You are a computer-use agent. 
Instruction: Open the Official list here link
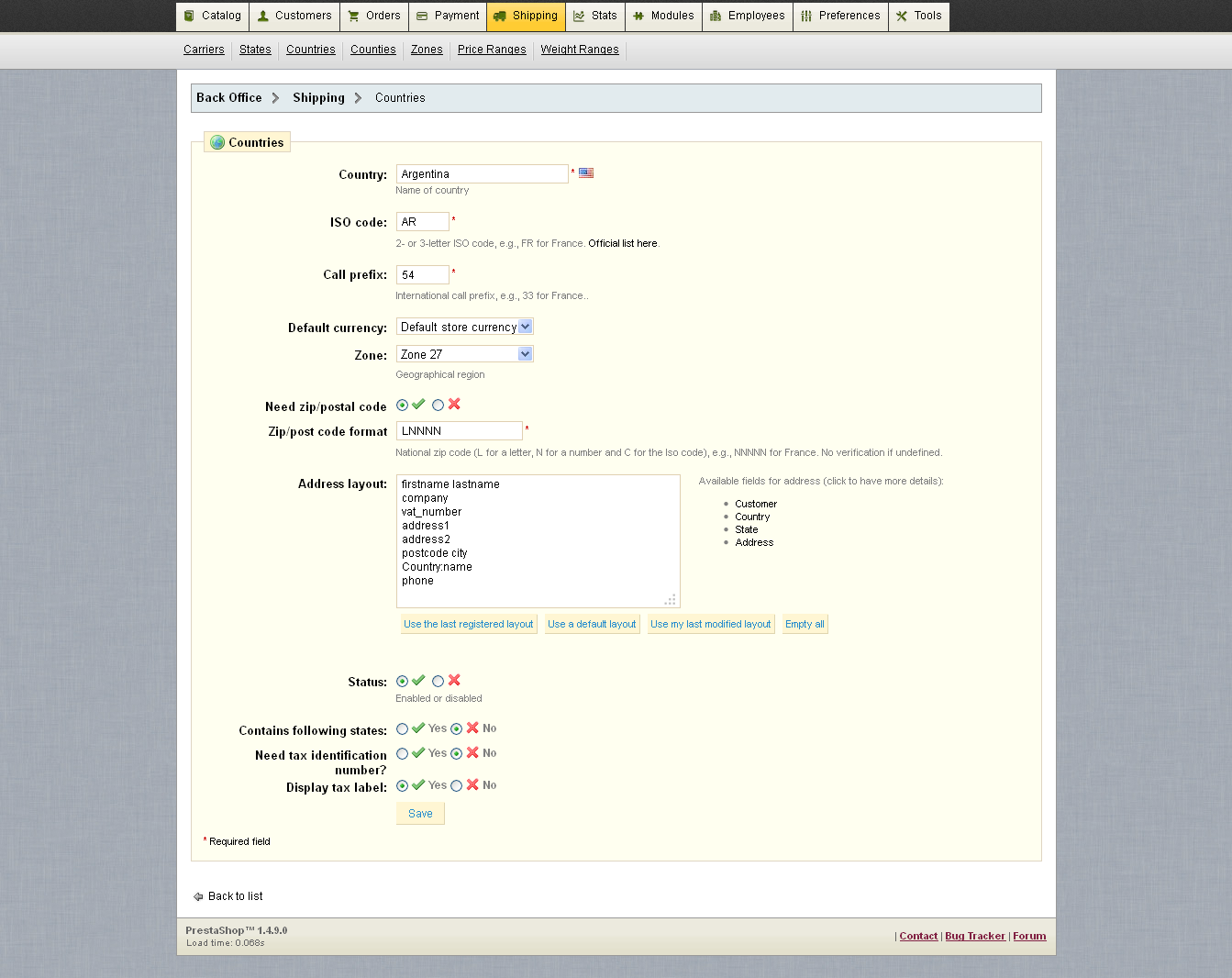623,243
